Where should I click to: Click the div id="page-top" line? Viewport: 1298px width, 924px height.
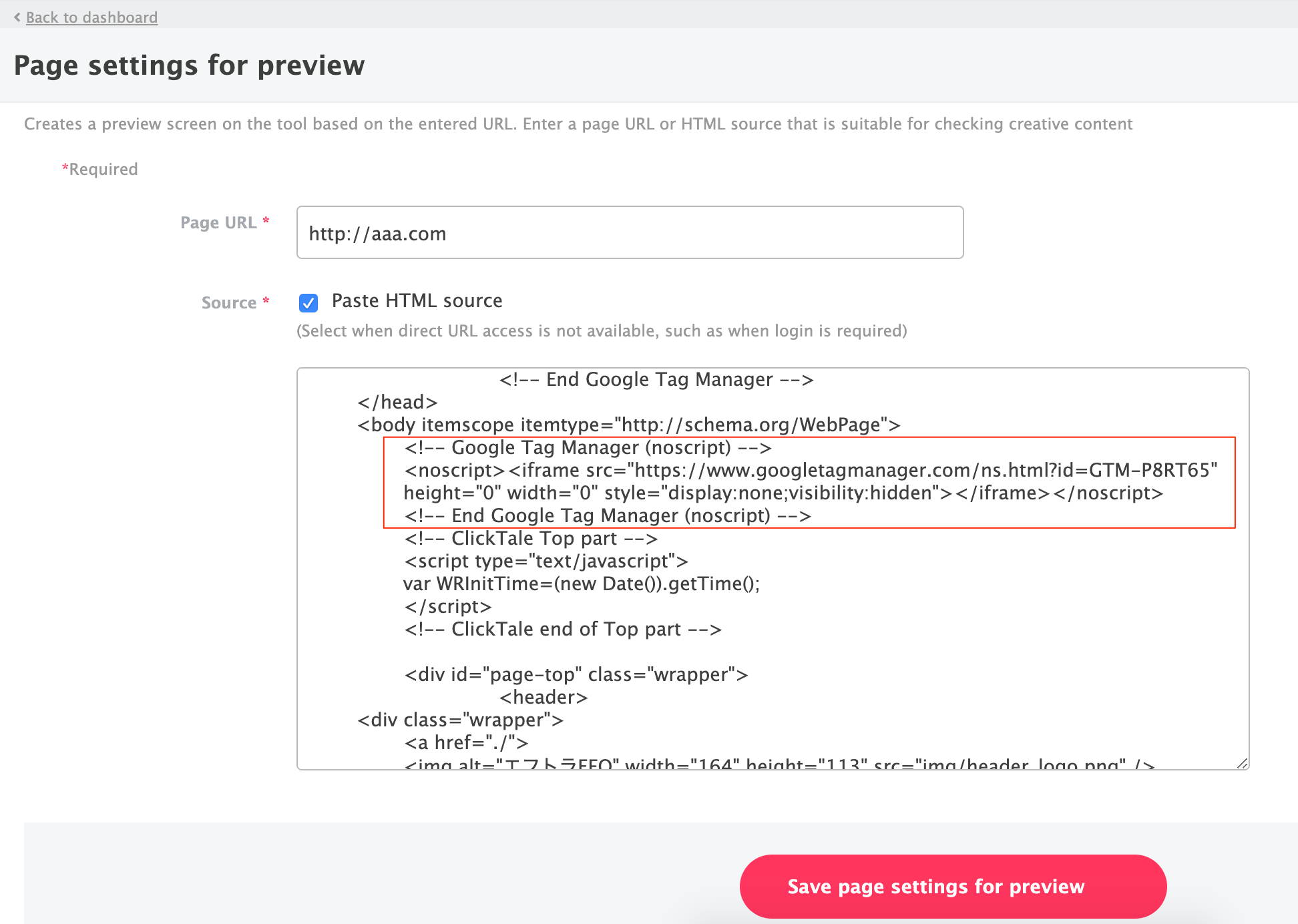pos(576,674)
